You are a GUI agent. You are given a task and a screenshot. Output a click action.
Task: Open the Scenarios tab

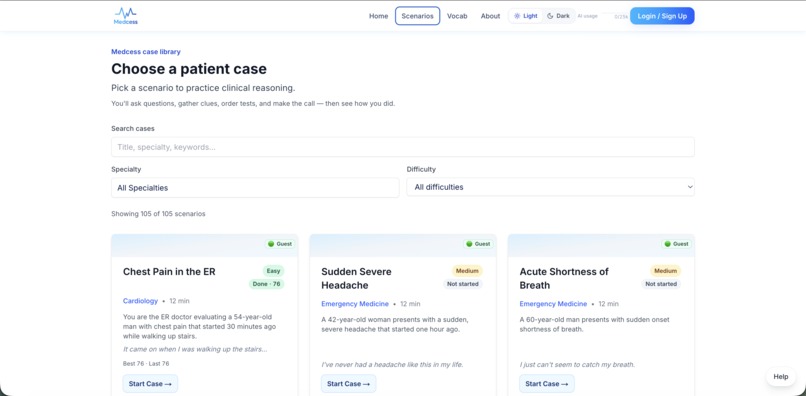(x=417, y=16)
